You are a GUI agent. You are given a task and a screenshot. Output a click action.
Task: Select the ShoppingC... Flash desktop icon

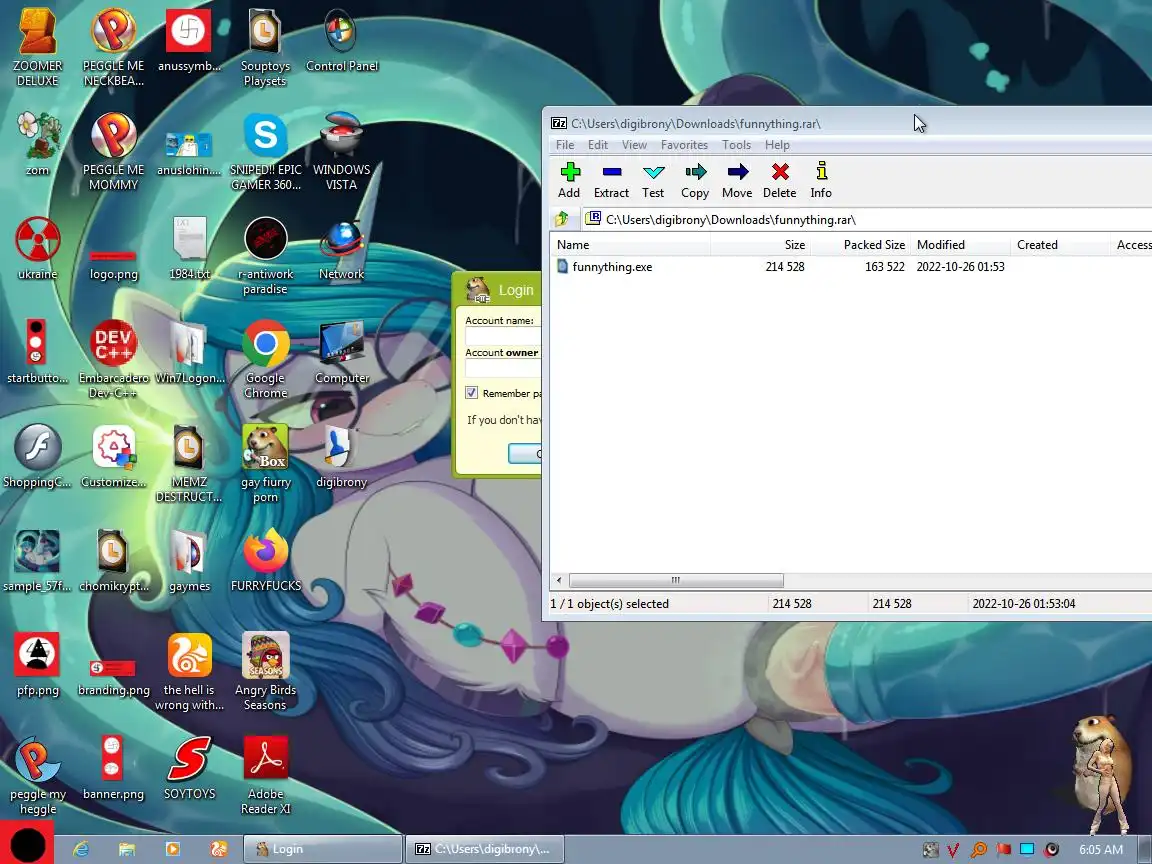tap(37, 457)
